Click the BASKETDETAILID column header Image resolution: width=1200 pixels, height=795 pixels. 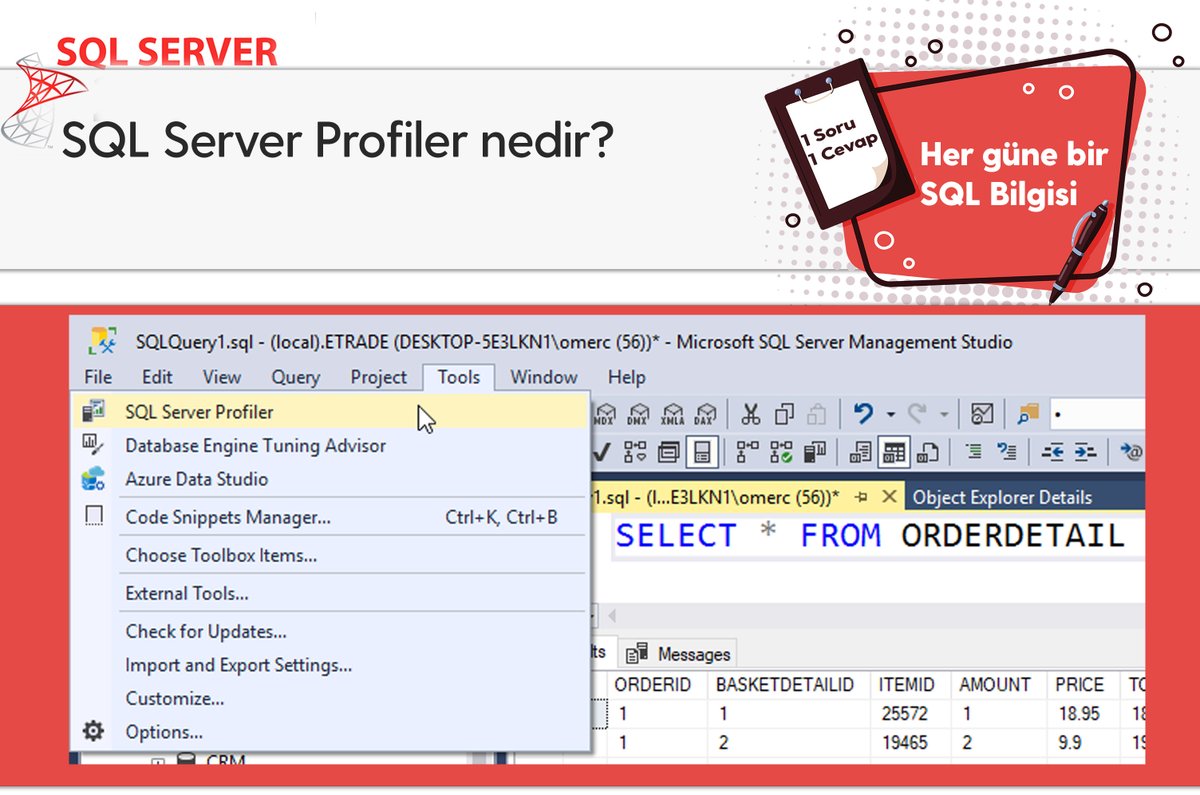[789, 685]
